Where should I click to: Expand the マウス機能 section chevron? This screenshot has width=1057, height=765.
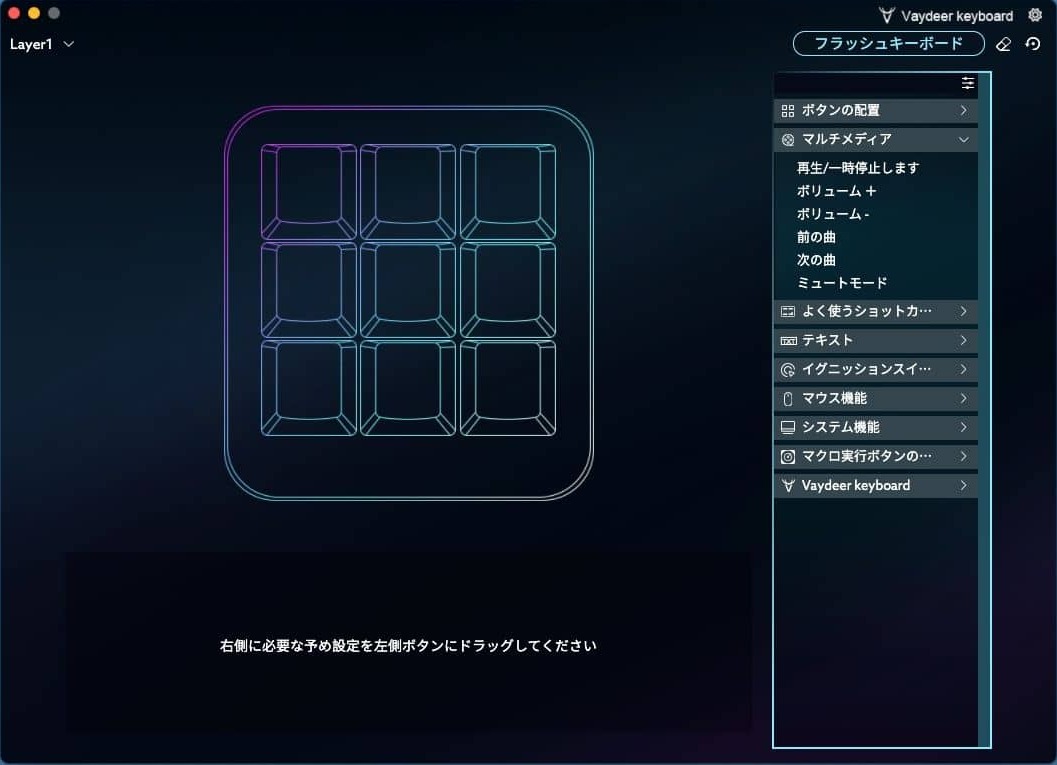(963, 398)
